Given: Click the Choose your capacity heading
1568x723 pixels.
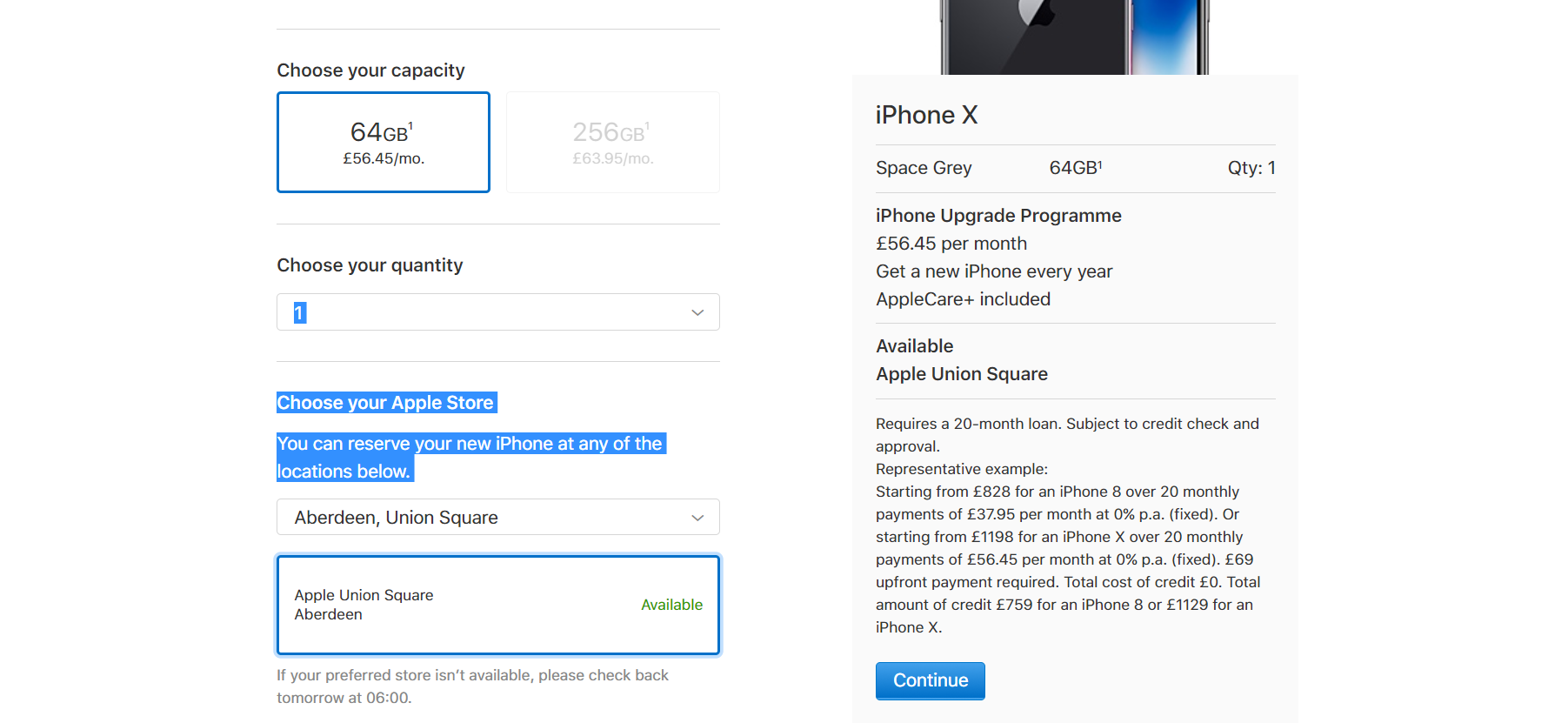Looking at the screenshot, I should click(x=370, y=70).
